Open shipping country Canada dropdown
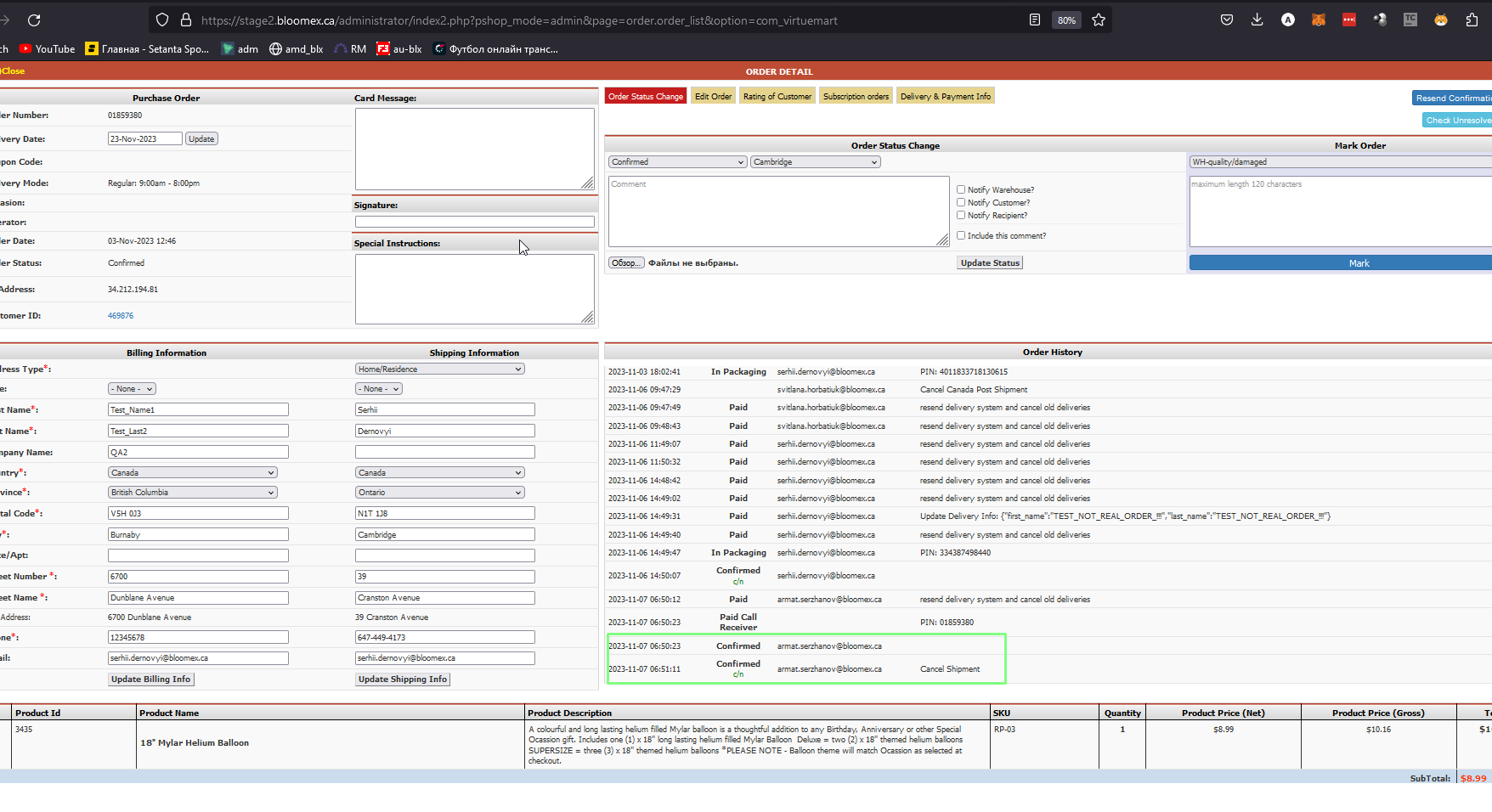 (439, 472)
